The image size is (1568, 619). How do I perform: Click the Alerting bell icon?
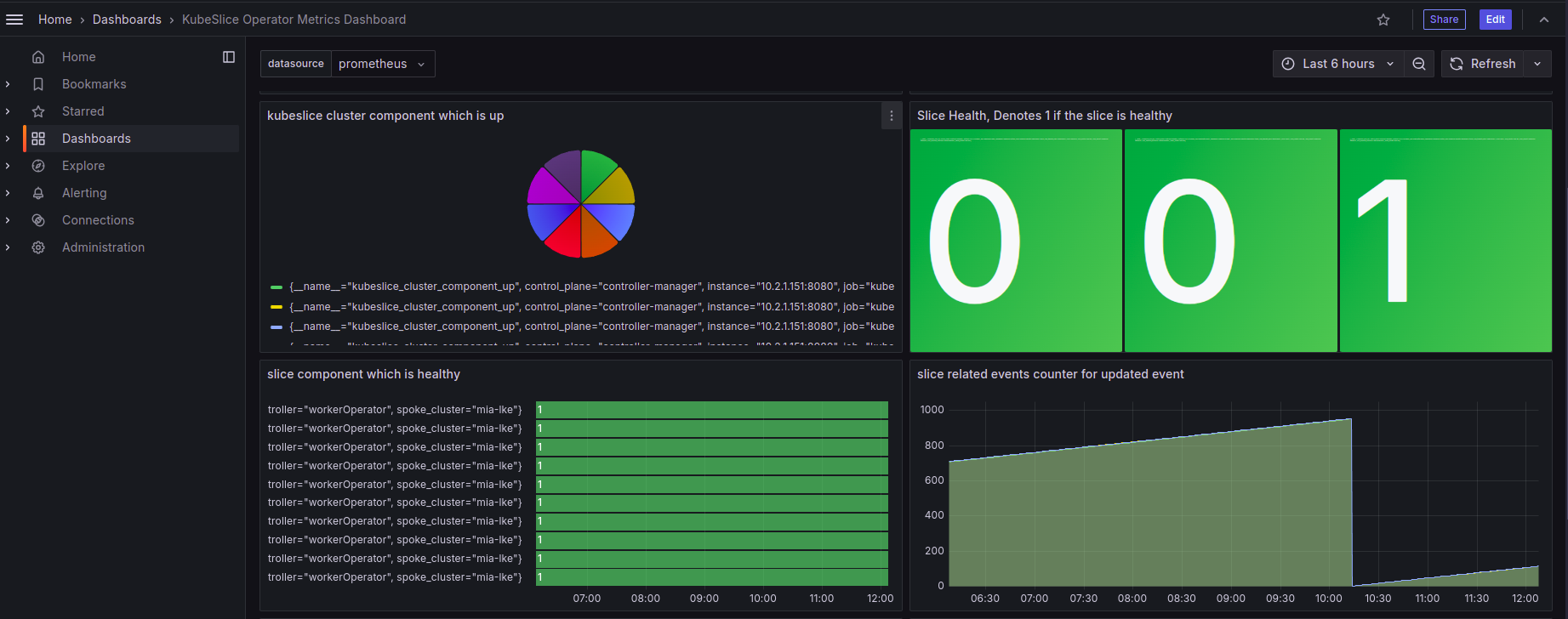(x=38, y=193)
